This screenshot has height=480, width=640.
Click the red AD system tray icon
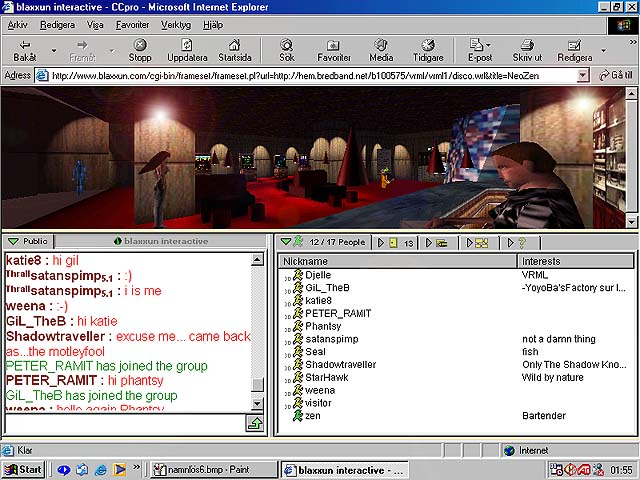584,470
